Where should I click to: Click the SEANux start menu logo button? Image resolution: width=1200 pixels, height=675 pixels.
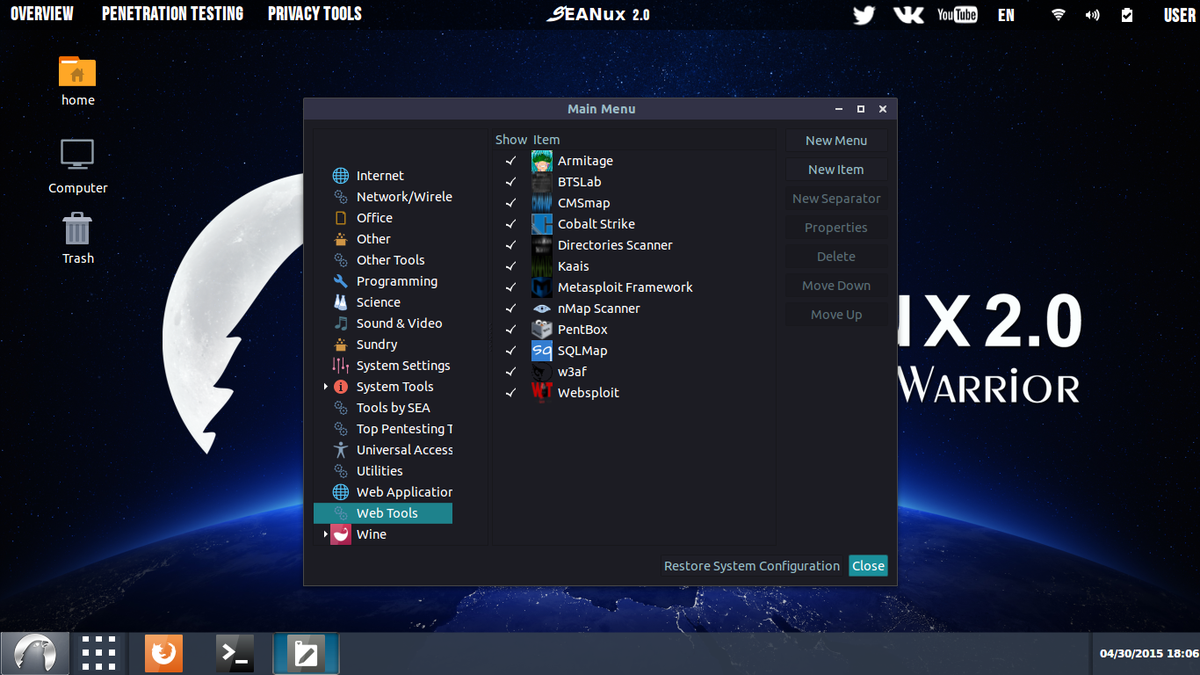pos(35,654)
